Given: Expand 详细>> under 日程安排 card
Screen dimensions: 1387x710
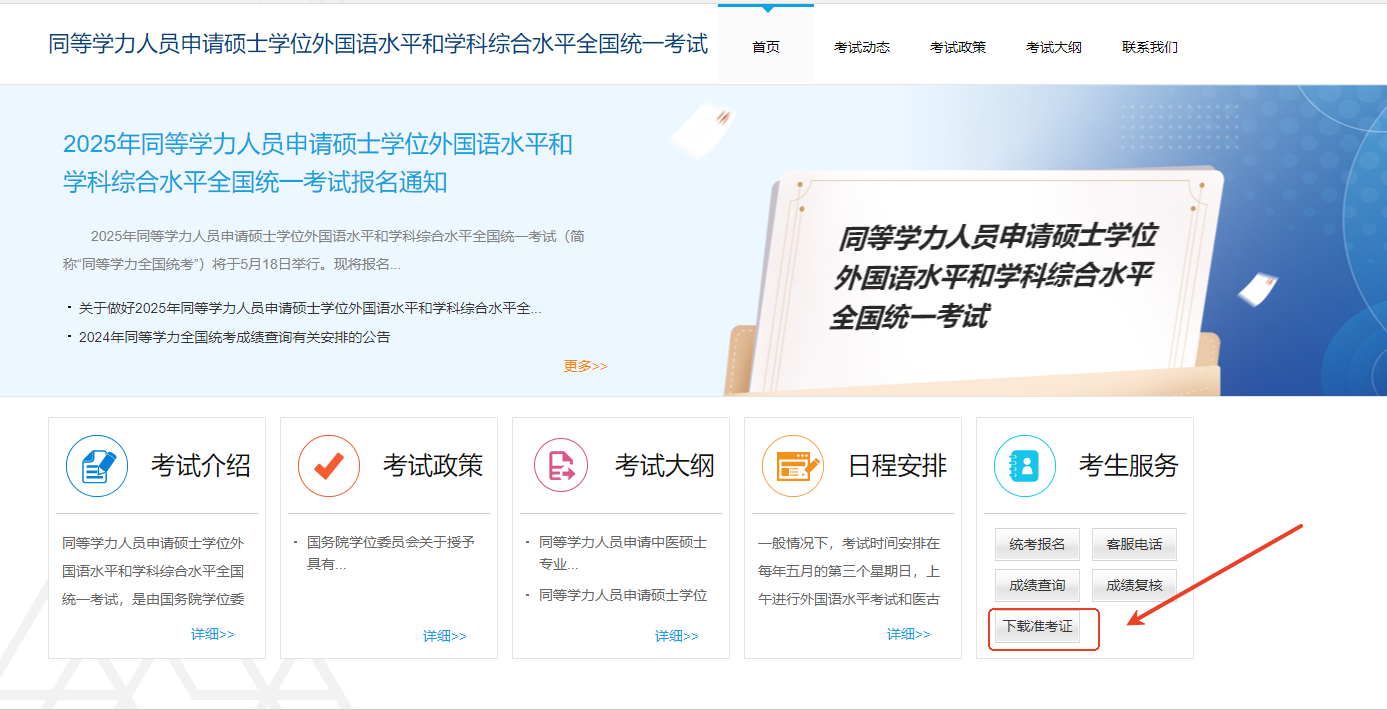Looking at the screenshot, I should click(909, 635).
